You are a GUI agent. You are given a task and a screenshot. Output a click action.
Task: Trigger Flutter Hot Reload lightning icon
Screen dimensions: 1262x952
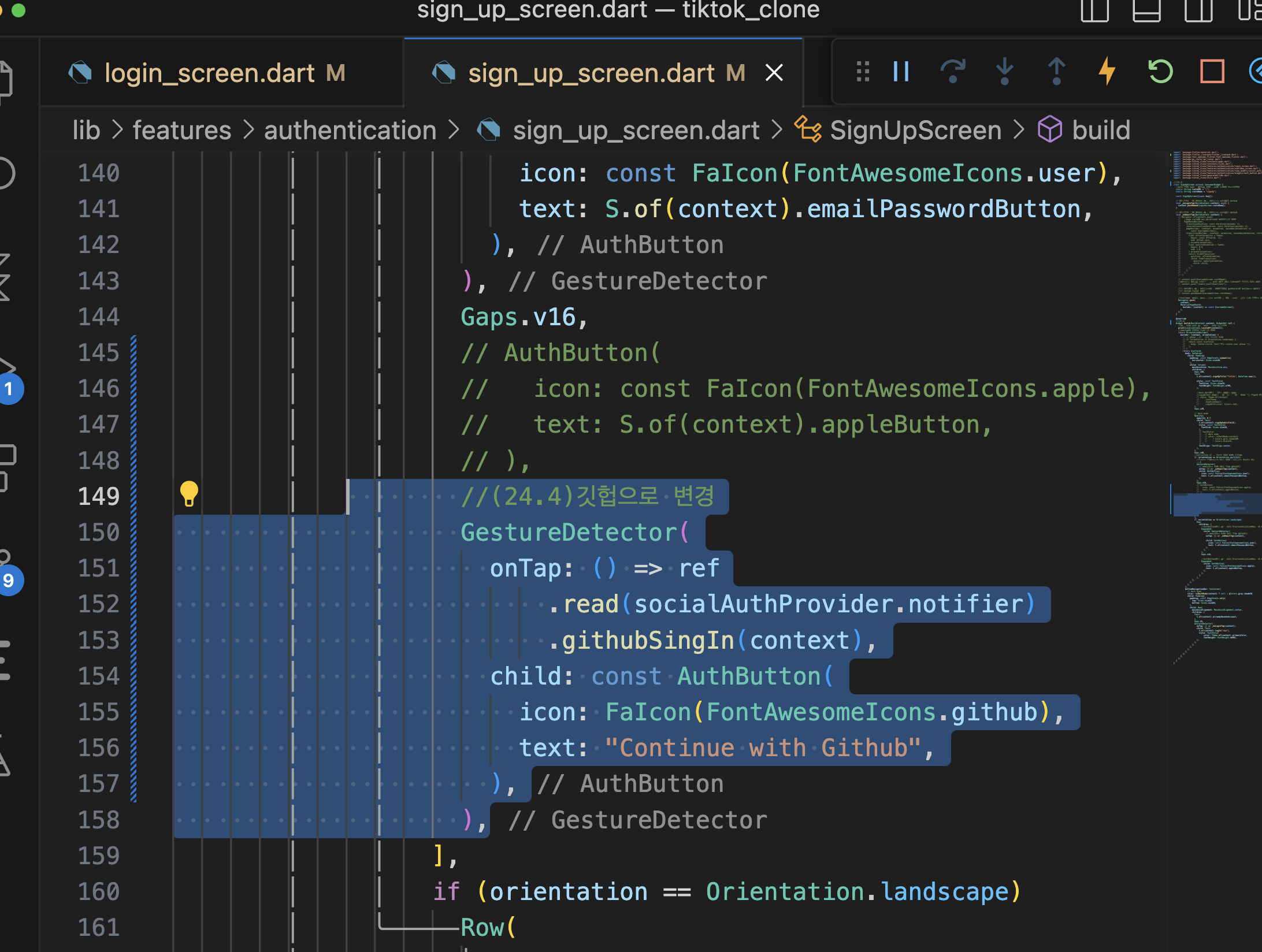1107,72
